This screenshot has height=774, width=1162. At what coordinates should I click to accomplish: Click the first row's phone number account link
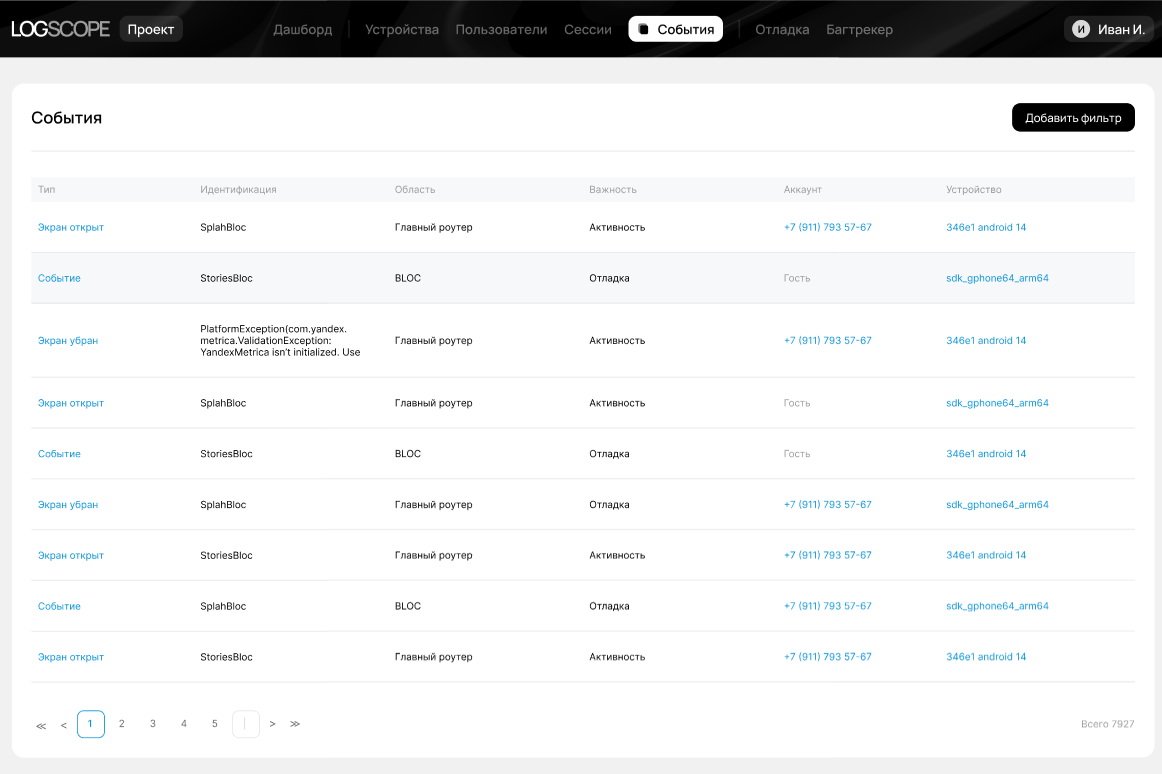(827, 228)
